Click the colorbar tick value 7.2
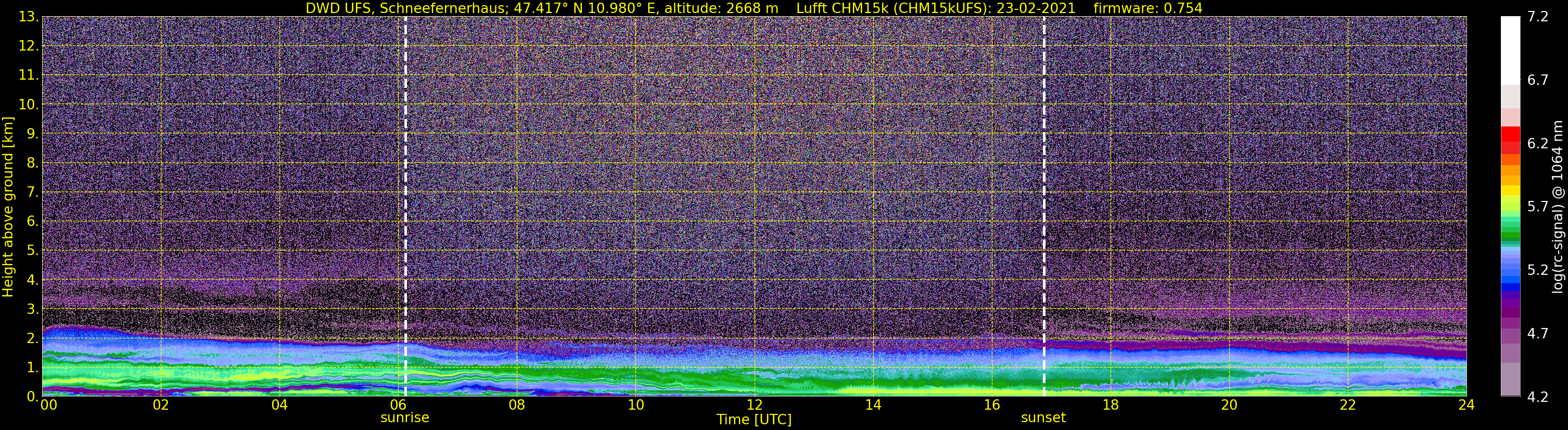Image resolution: width=1568 pixels, height=430 pixels. (1538, 17)
